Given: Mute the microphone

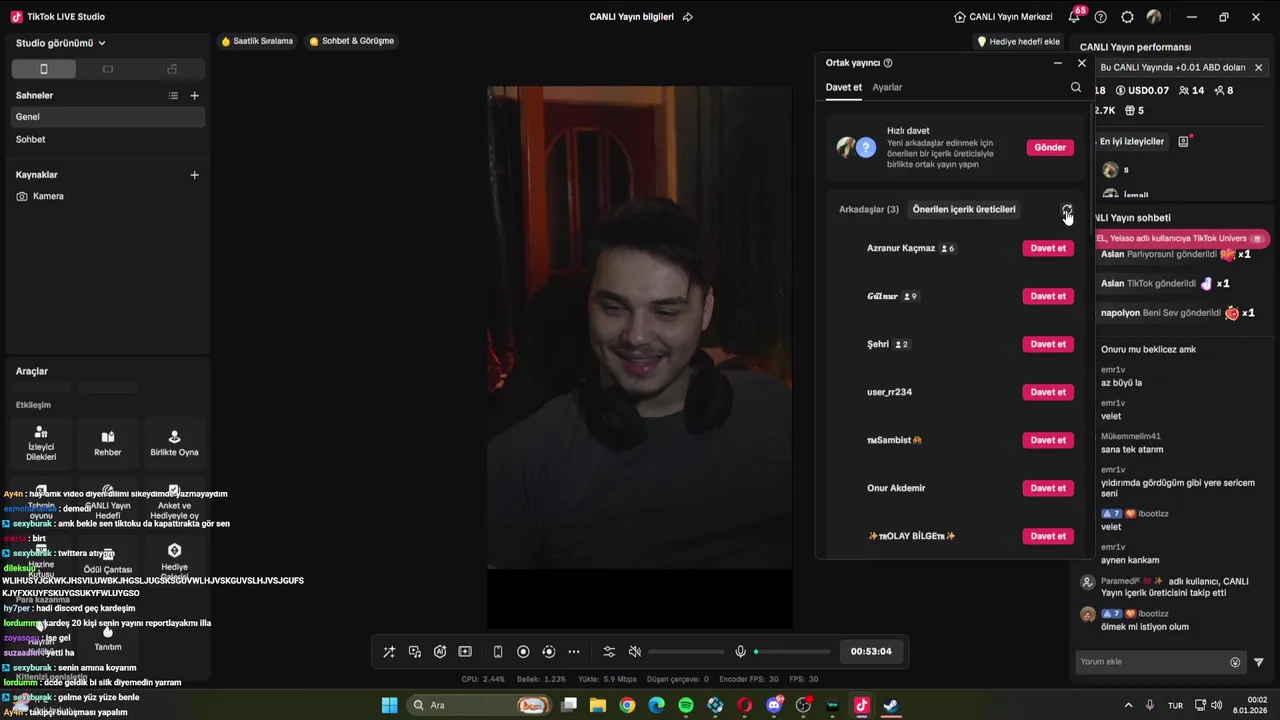Looking at the screenshot, I should point(740,652).
